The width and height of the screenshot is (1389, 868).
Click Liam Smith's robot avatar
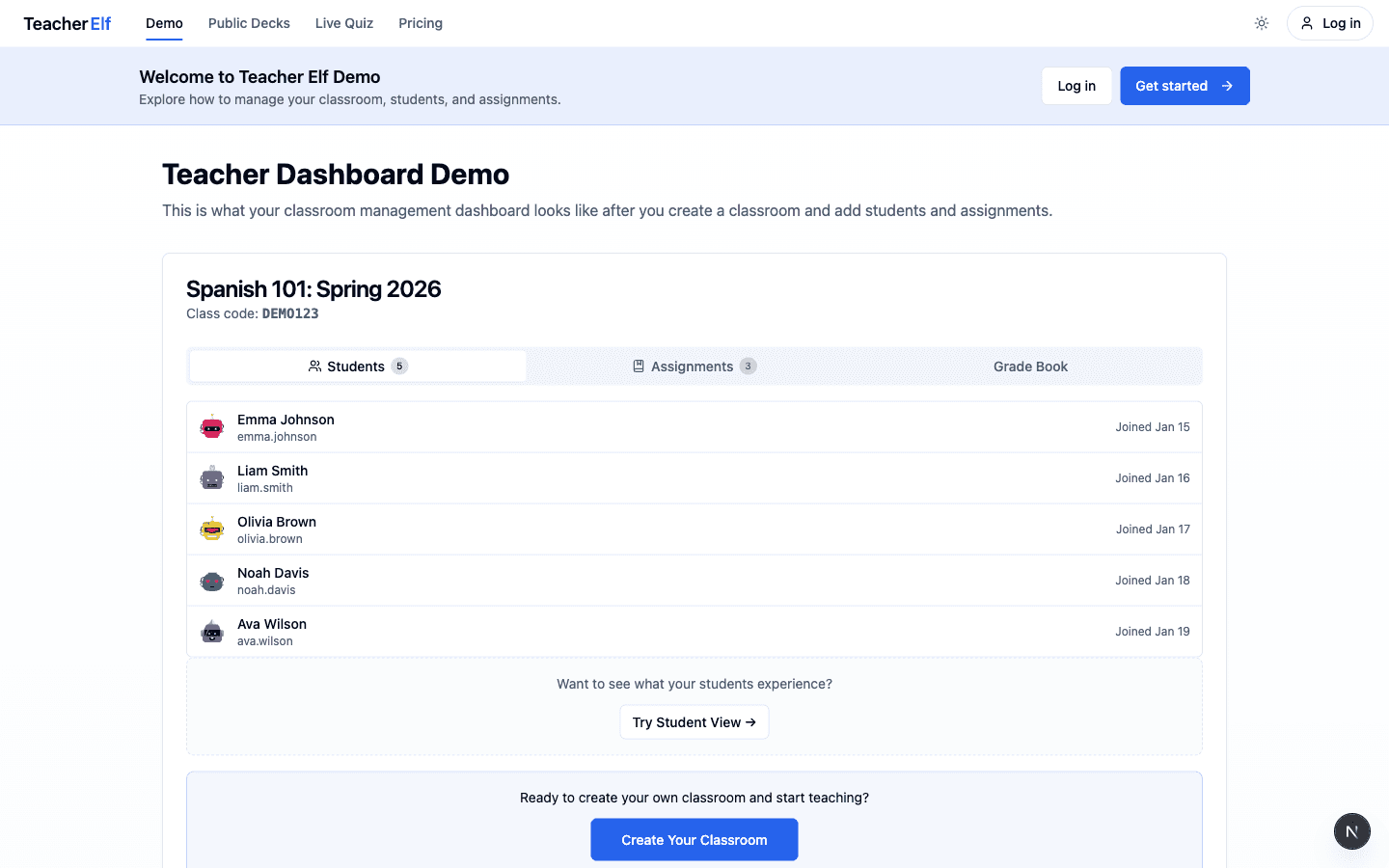212,478
